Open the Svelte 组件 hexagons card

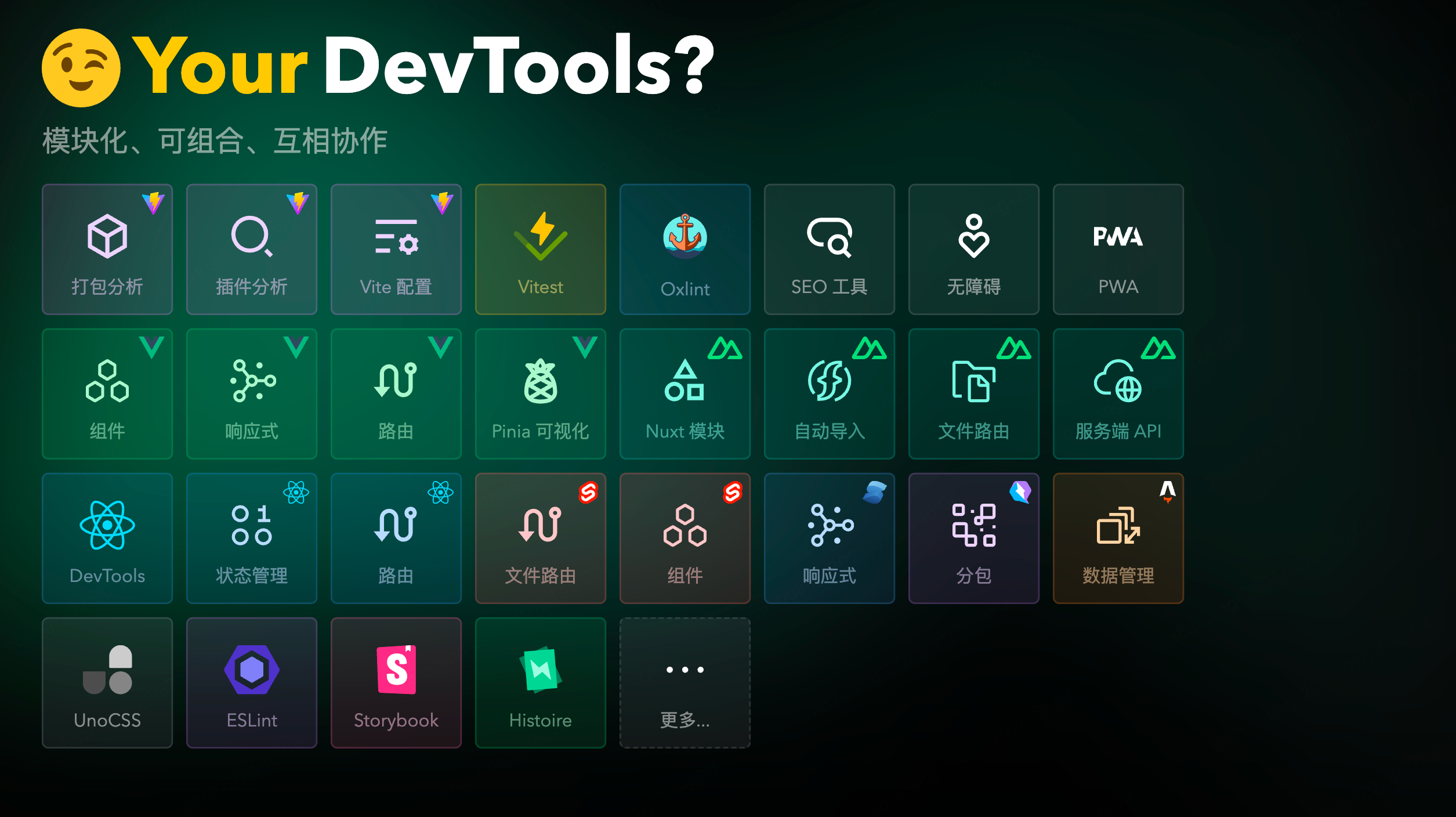point(685,538)
